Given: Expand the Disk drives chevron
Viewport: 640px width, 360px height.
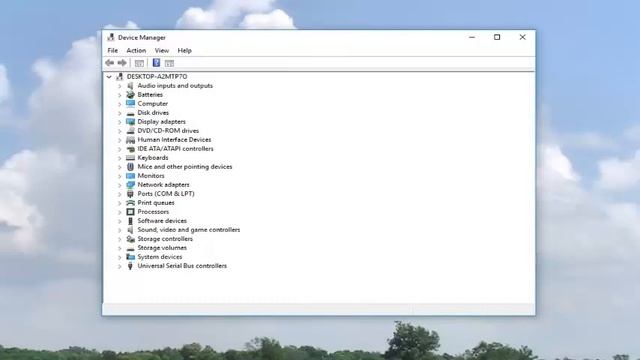Looking at the screenshot, I should [120, 113].
